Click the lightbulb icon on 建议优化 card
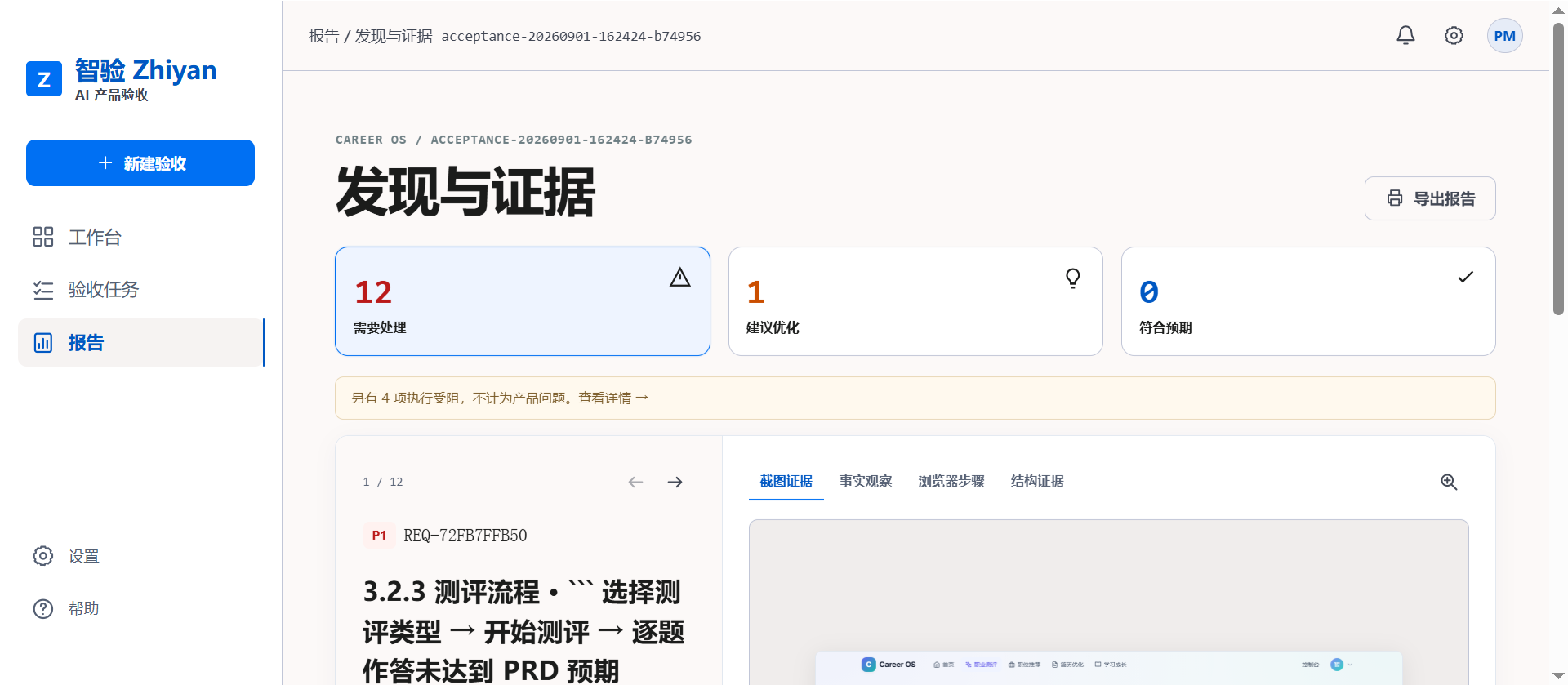 click(1073, 278)
